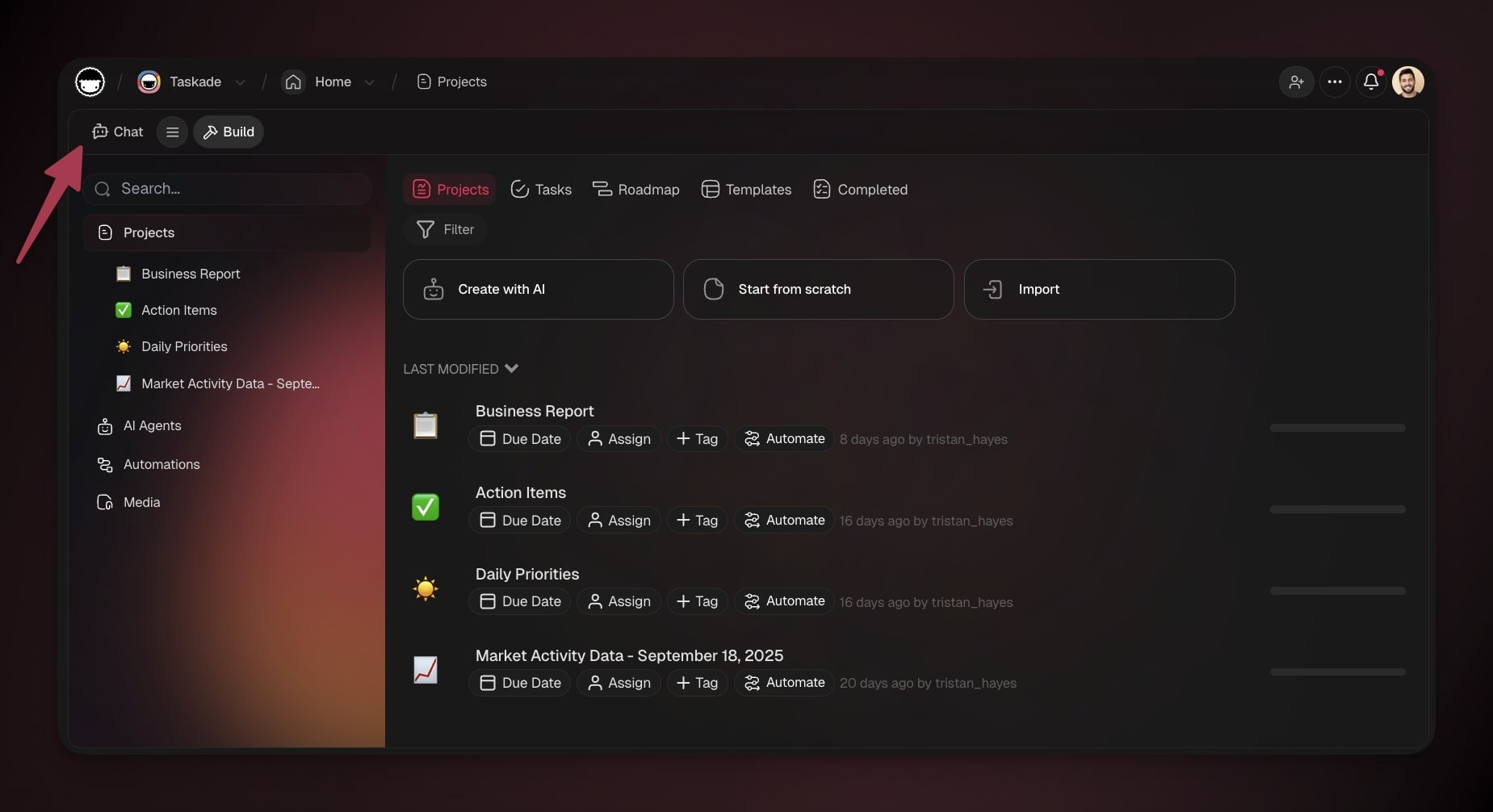Open Media in the sidebar
1493x812 pixels.
pos(141,502)
